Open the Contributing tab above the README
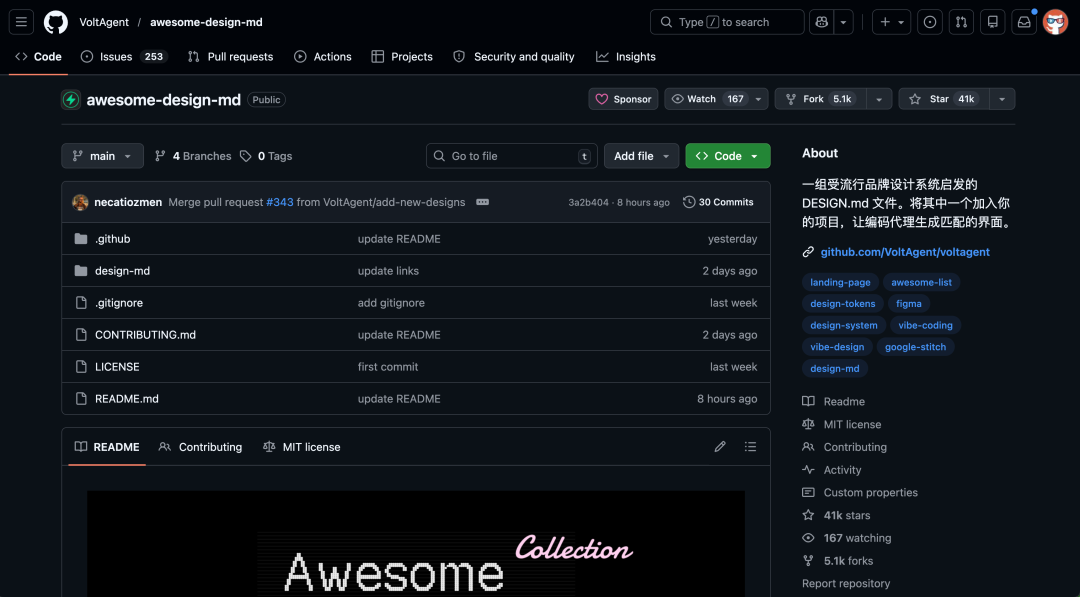Screen dimensions: 1080x597 (200, 446)
